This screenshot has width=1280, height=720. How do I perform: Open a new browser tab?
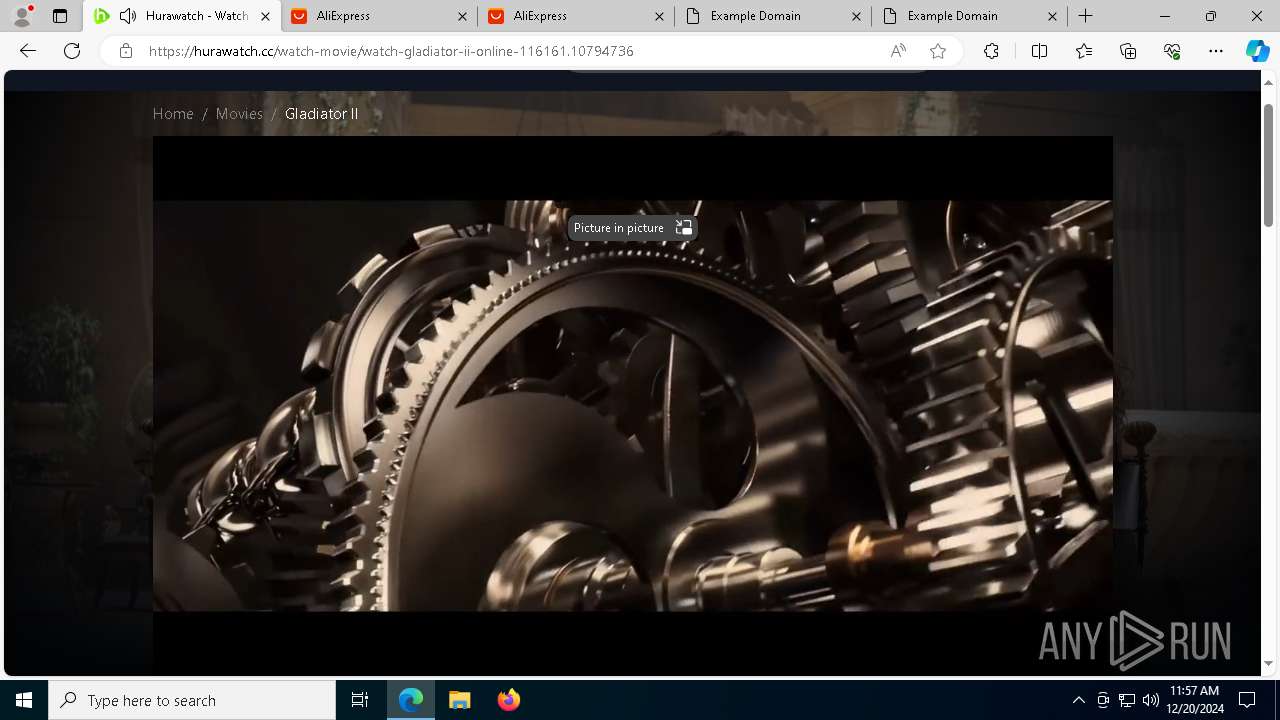click(x=1086, y=16)
